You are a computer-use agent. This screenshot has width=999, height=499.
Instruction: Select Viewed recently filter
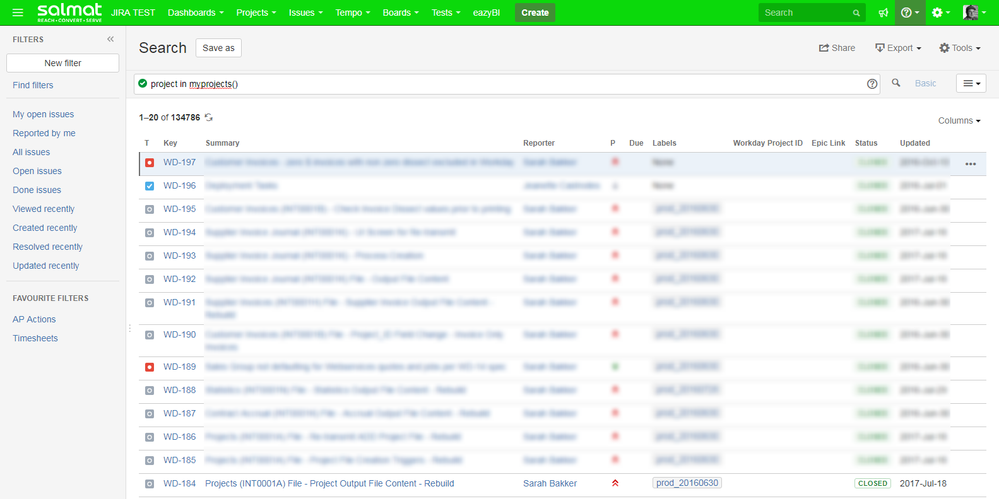tap(43, 209)
